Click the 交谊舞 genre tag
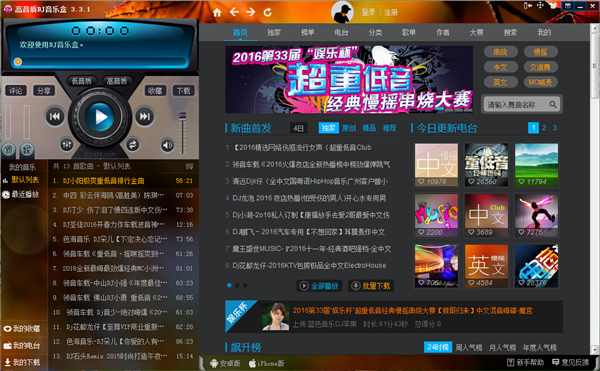 [x=540, y=67]
